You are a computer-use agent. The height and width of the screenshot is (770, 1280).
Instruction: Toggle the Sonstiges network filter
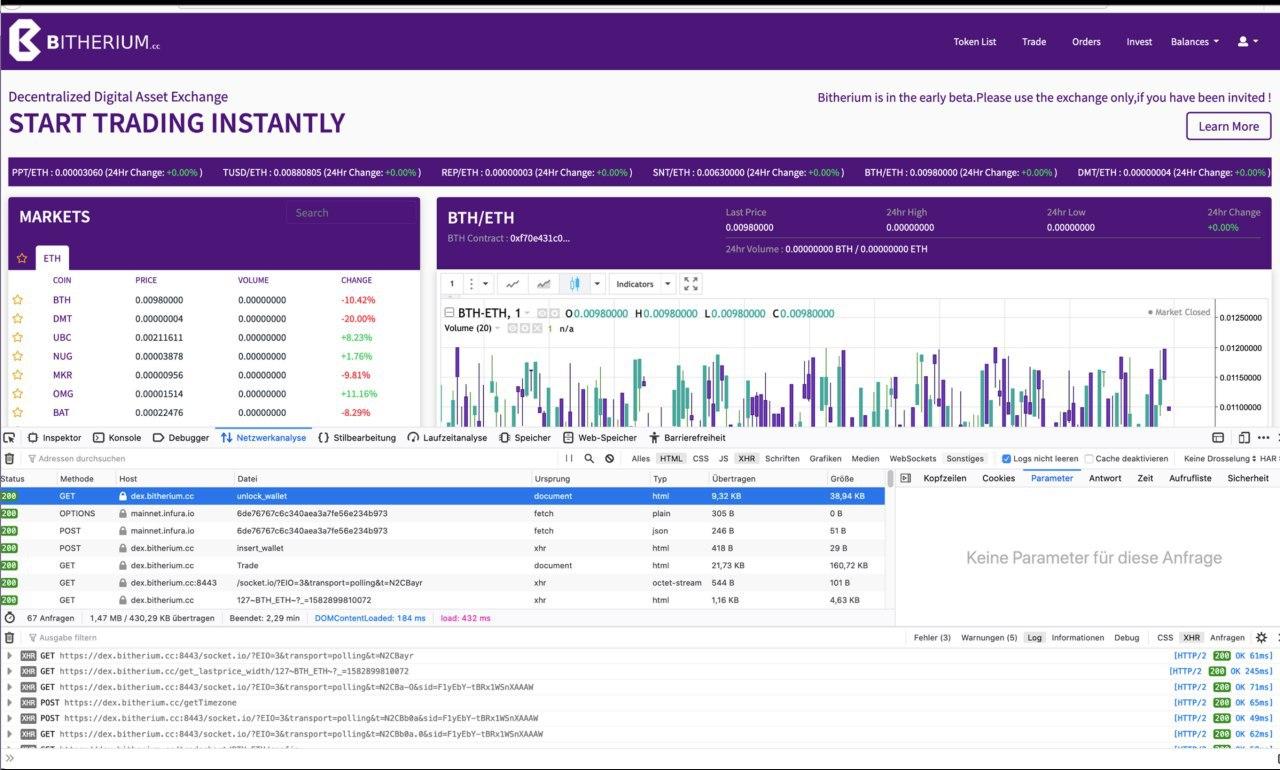(965, 458)
